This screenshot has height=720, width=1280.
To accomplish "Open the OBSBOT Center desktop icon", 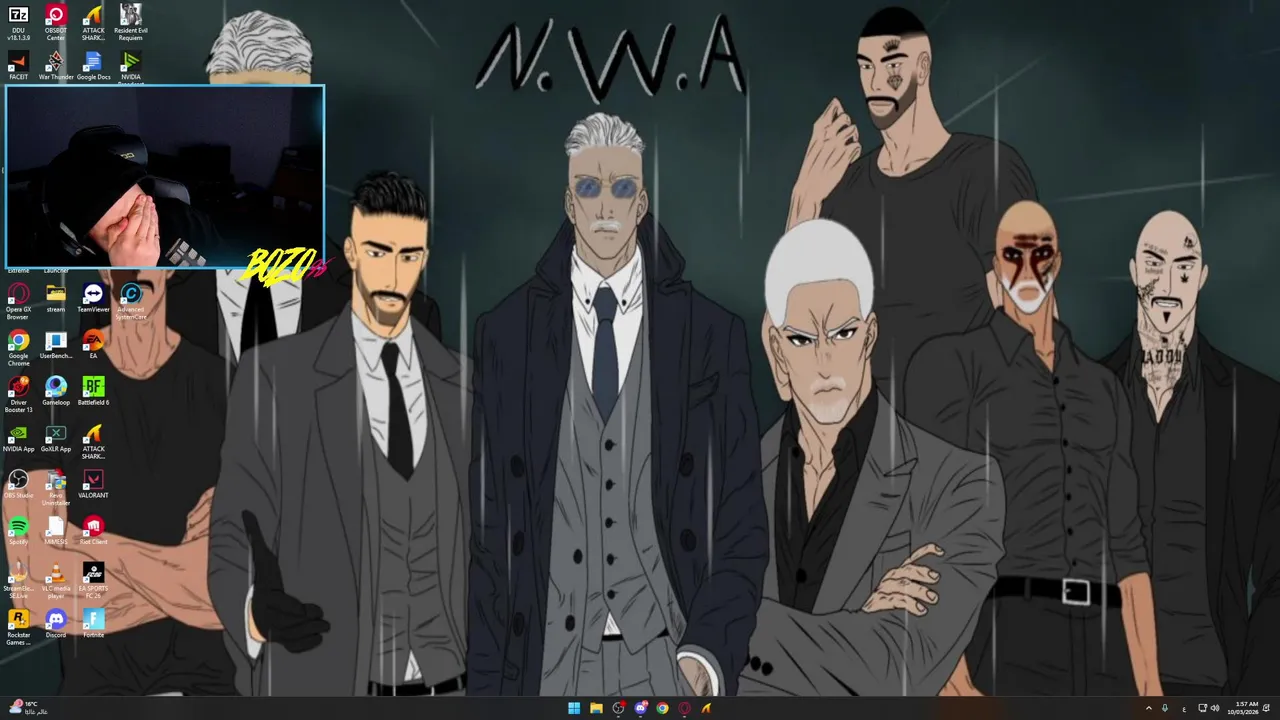I will click(x=56, y=22).
